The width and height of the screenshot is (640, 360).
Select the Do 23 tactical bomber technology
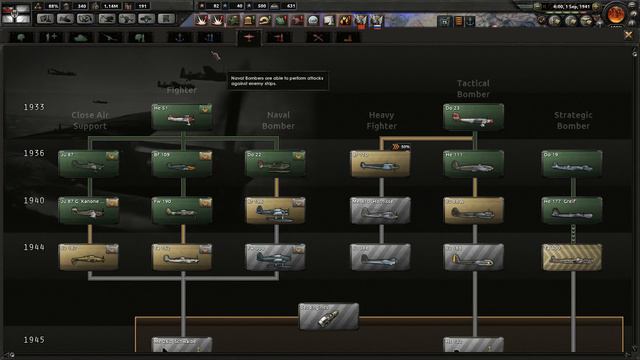pyautogui.click(x=473, y=117)
